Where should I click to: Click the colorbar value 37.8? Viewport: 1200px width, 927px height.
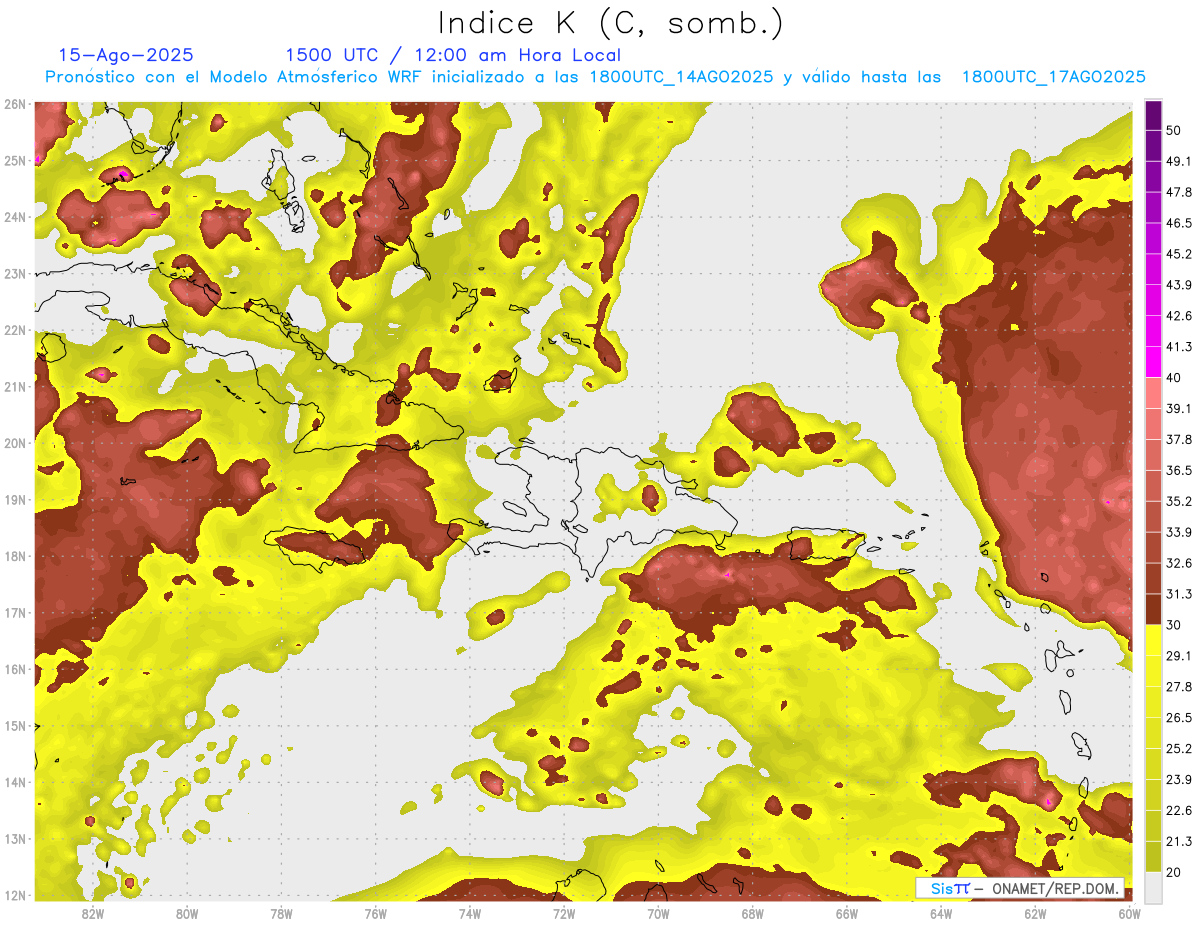[1178, 439]
